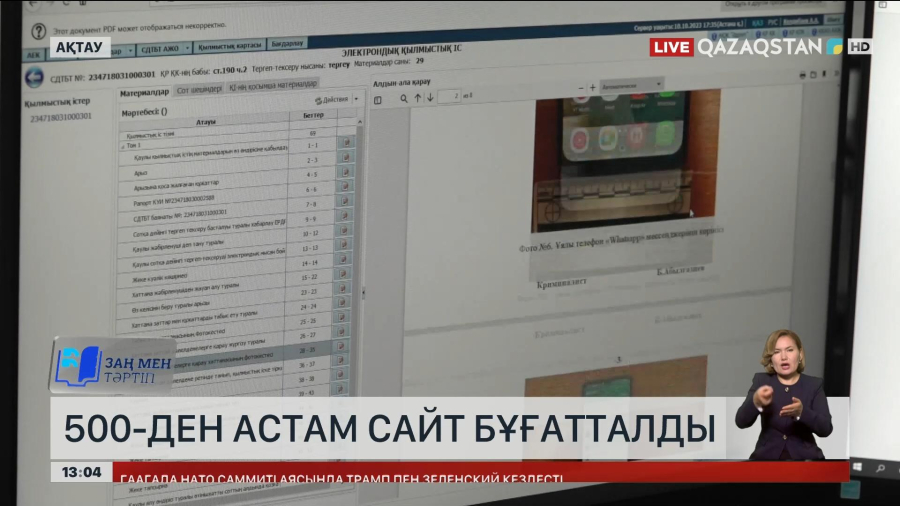Expand the СДТБТ АЖО menu arrow
900x506 pixels.
(x=187, y=48)
